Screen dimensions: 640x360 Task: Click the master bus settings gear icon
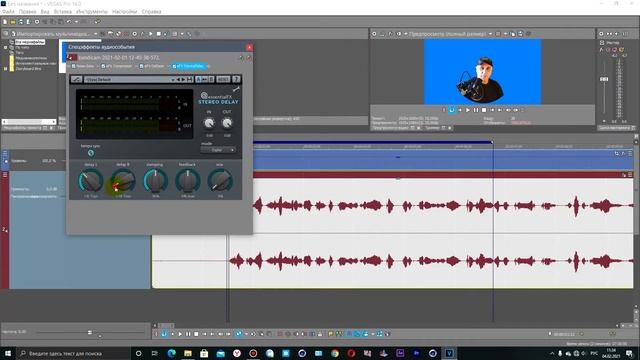(x=601, y=34)
